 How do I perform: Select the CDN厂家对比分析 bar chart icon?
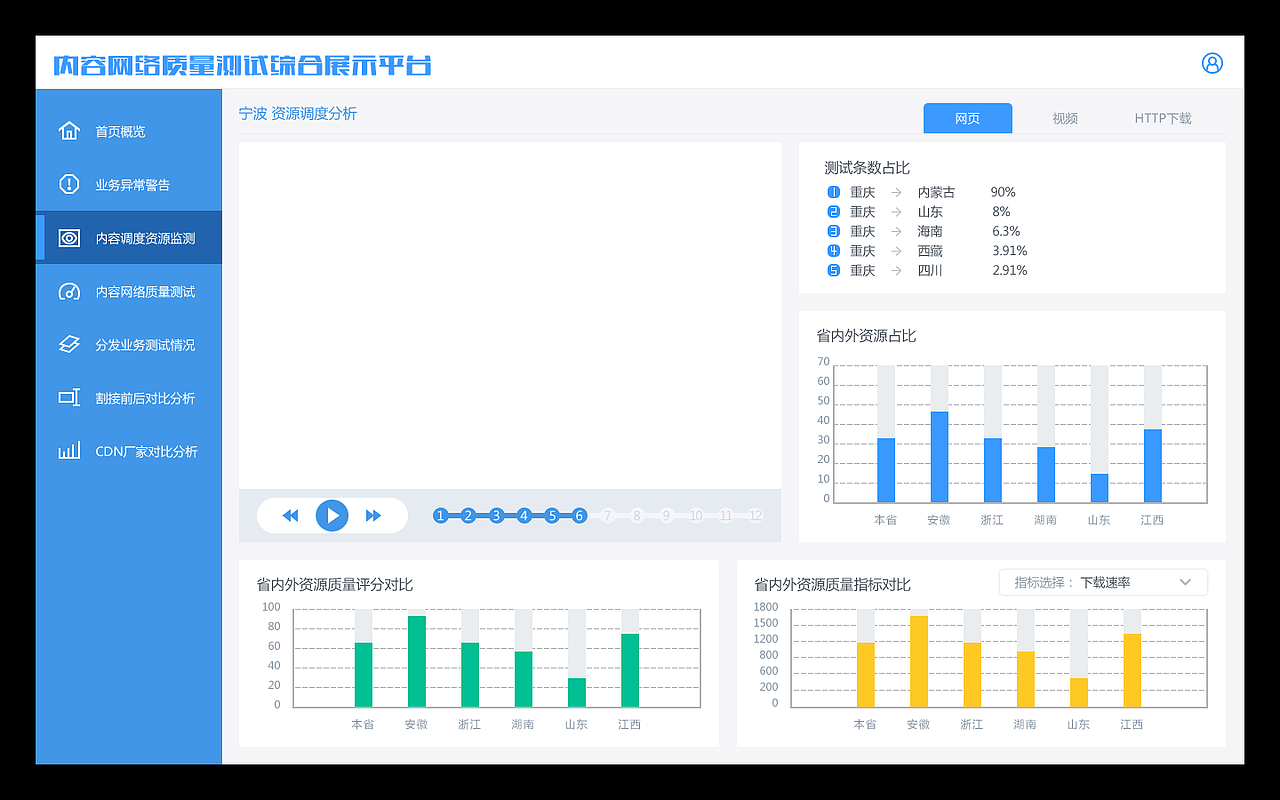pyautogui.click(x=68, y=450)
